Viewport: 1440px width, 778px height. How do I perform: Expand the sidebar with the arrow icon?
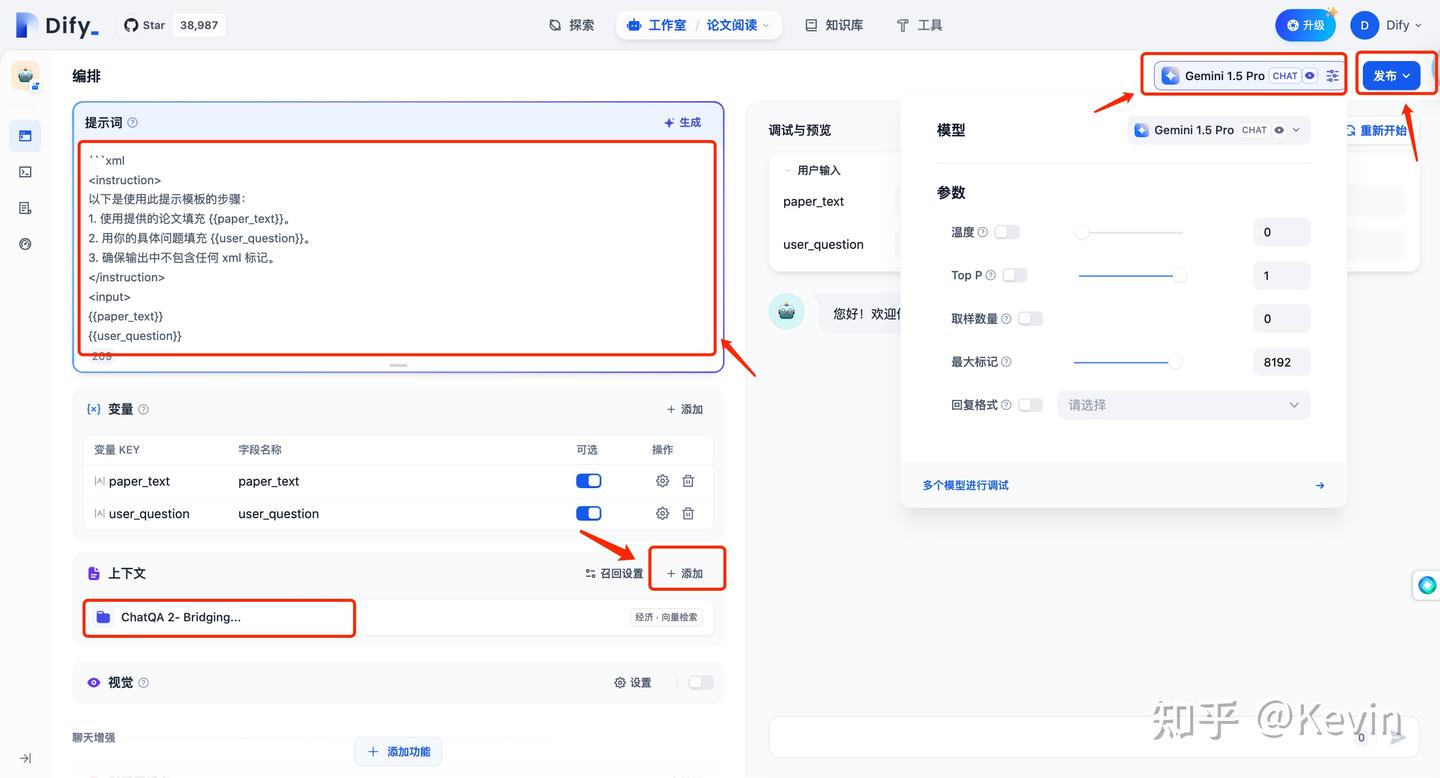(25, 758)
